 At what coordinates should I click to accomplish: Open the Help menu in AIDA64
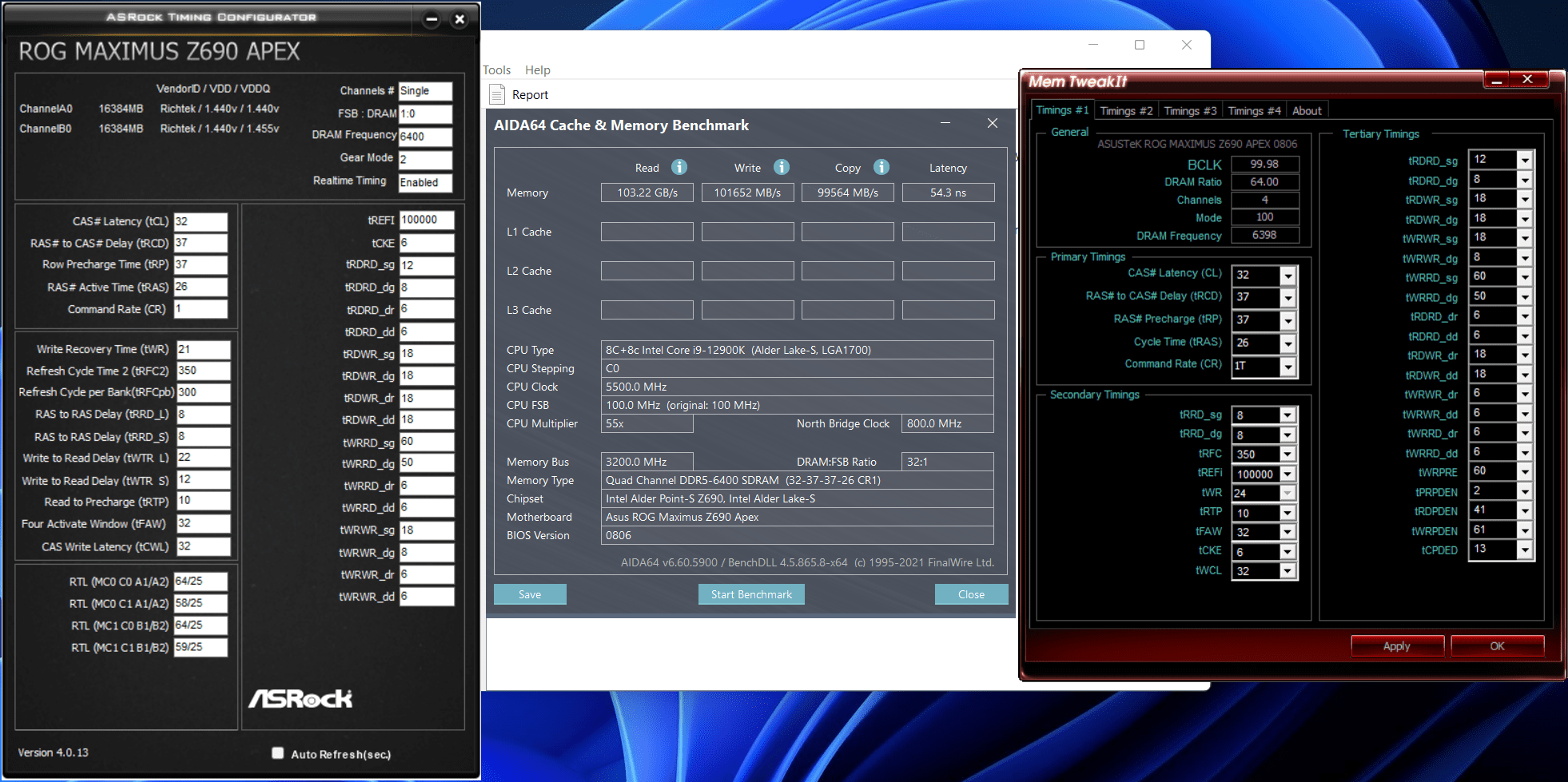point(537,70)
